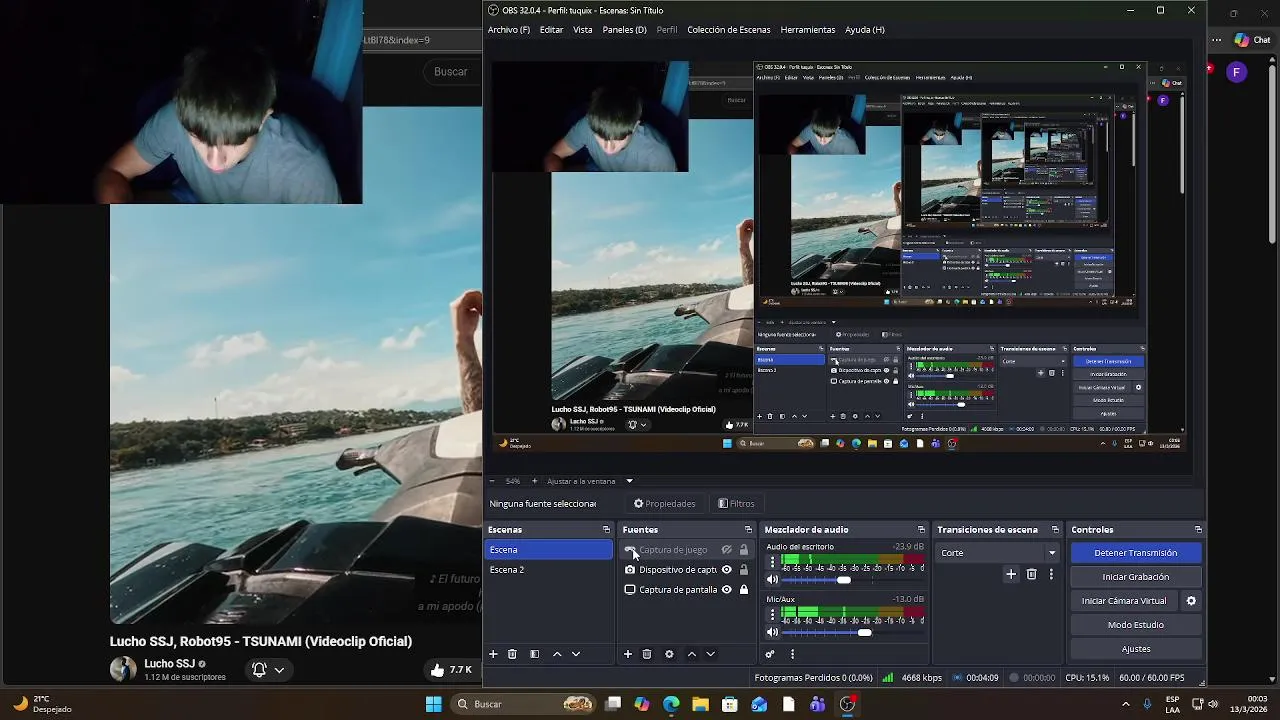Expand YouTube notification bell chevron

click(x=279, y=670)
